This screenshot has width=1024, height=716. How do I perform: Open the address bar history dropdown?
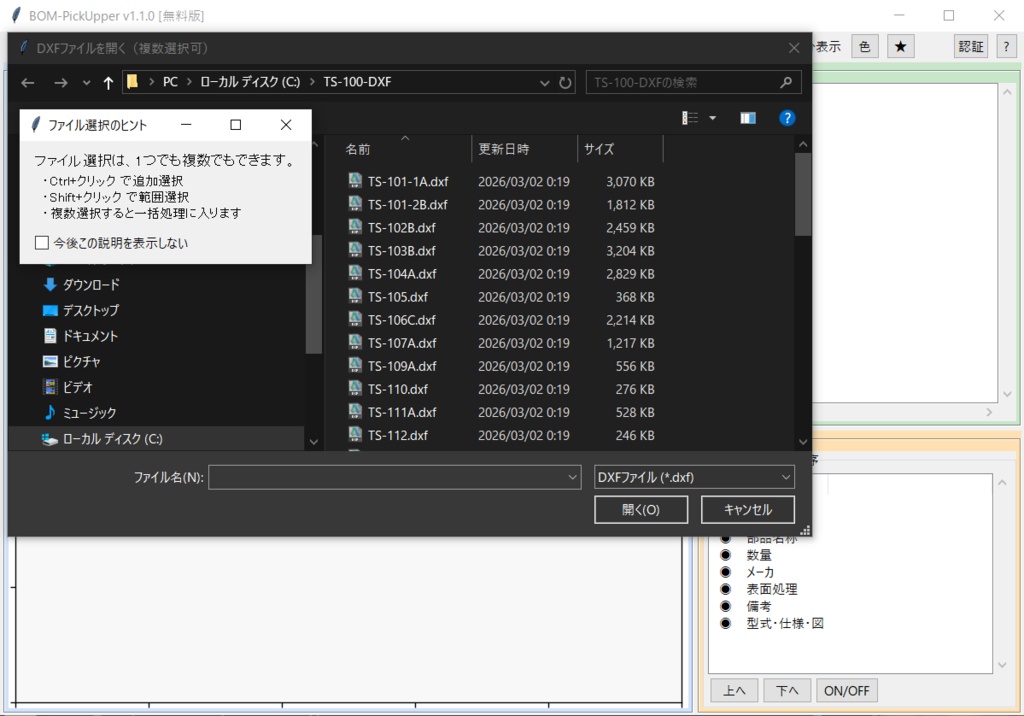[x=544, y=83]
